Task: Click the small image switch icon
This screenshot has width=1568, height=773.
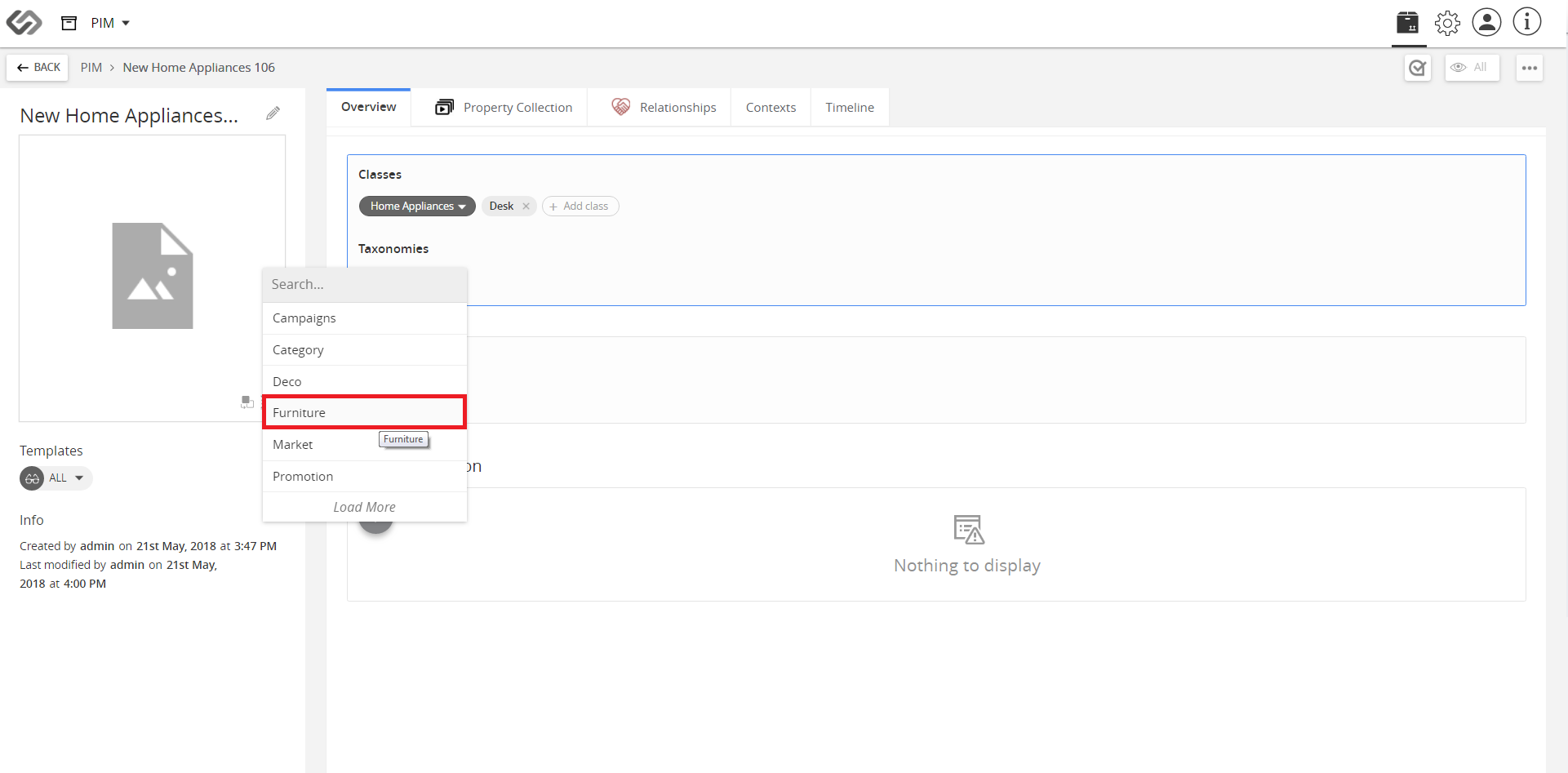Action: (247, 402)
